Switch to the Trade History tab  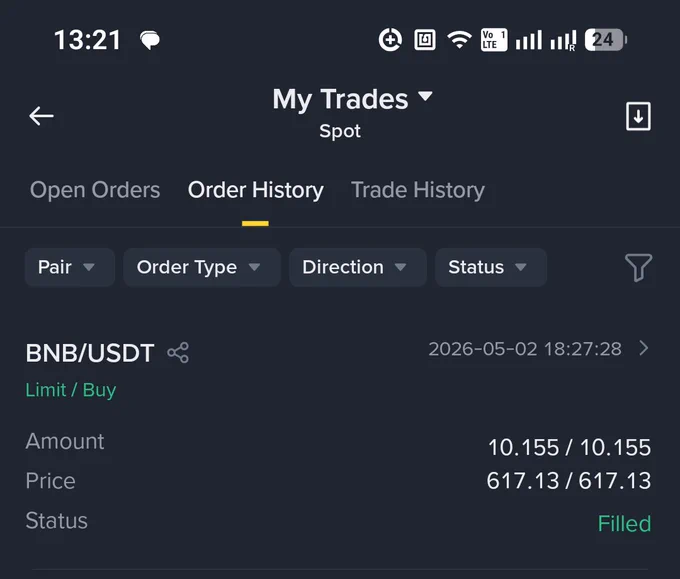pos(418,190)
